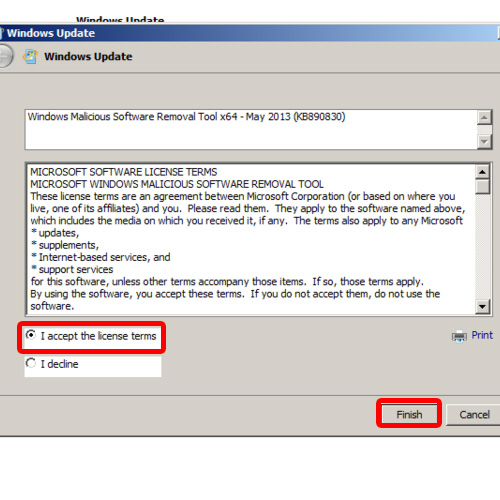
Task: Click up arrow of license terms scrollbar
Action: coord(482,172)
